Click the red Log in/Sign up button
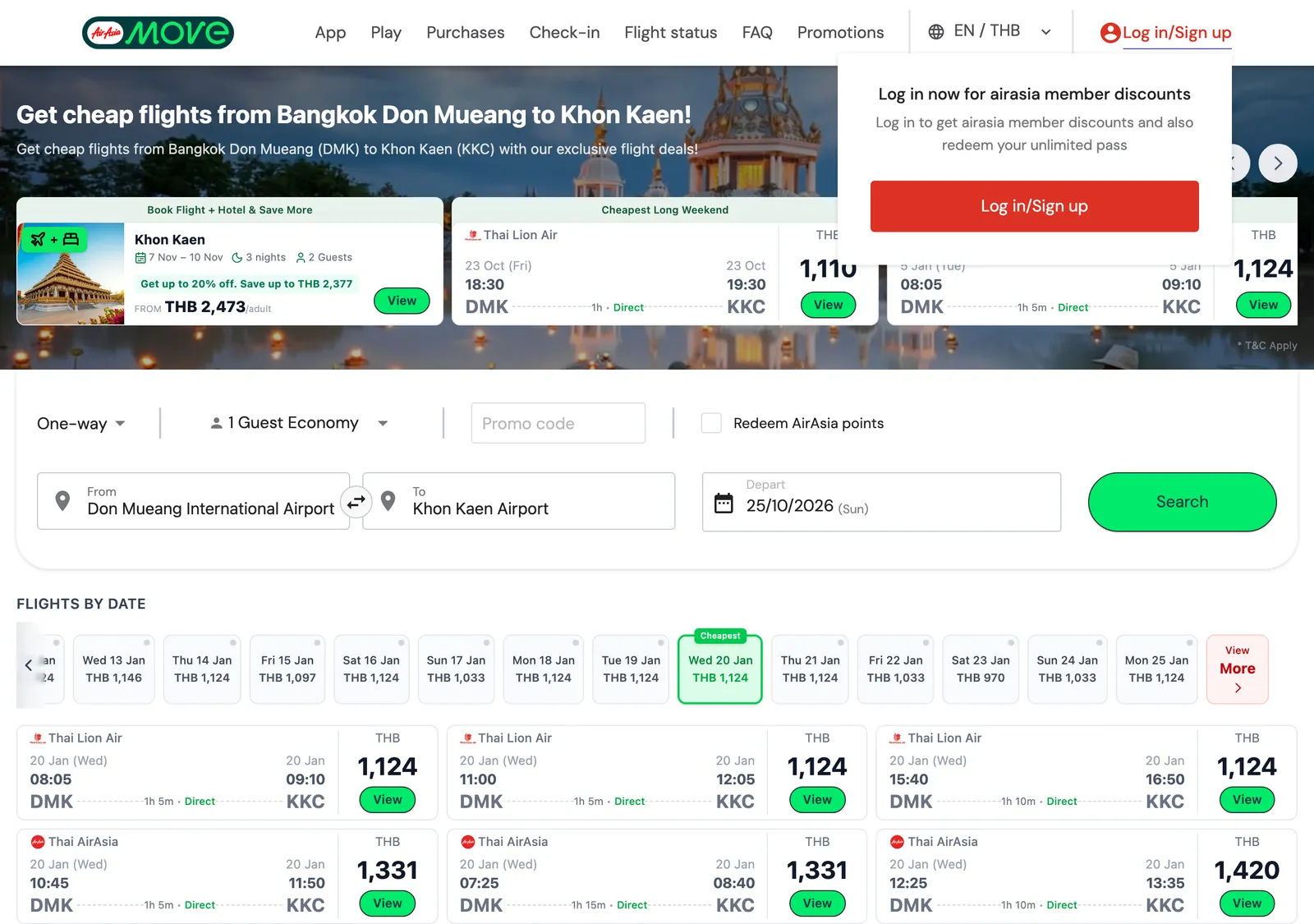The height and width of the screenshot is (924, 1314). point(1034,206)
